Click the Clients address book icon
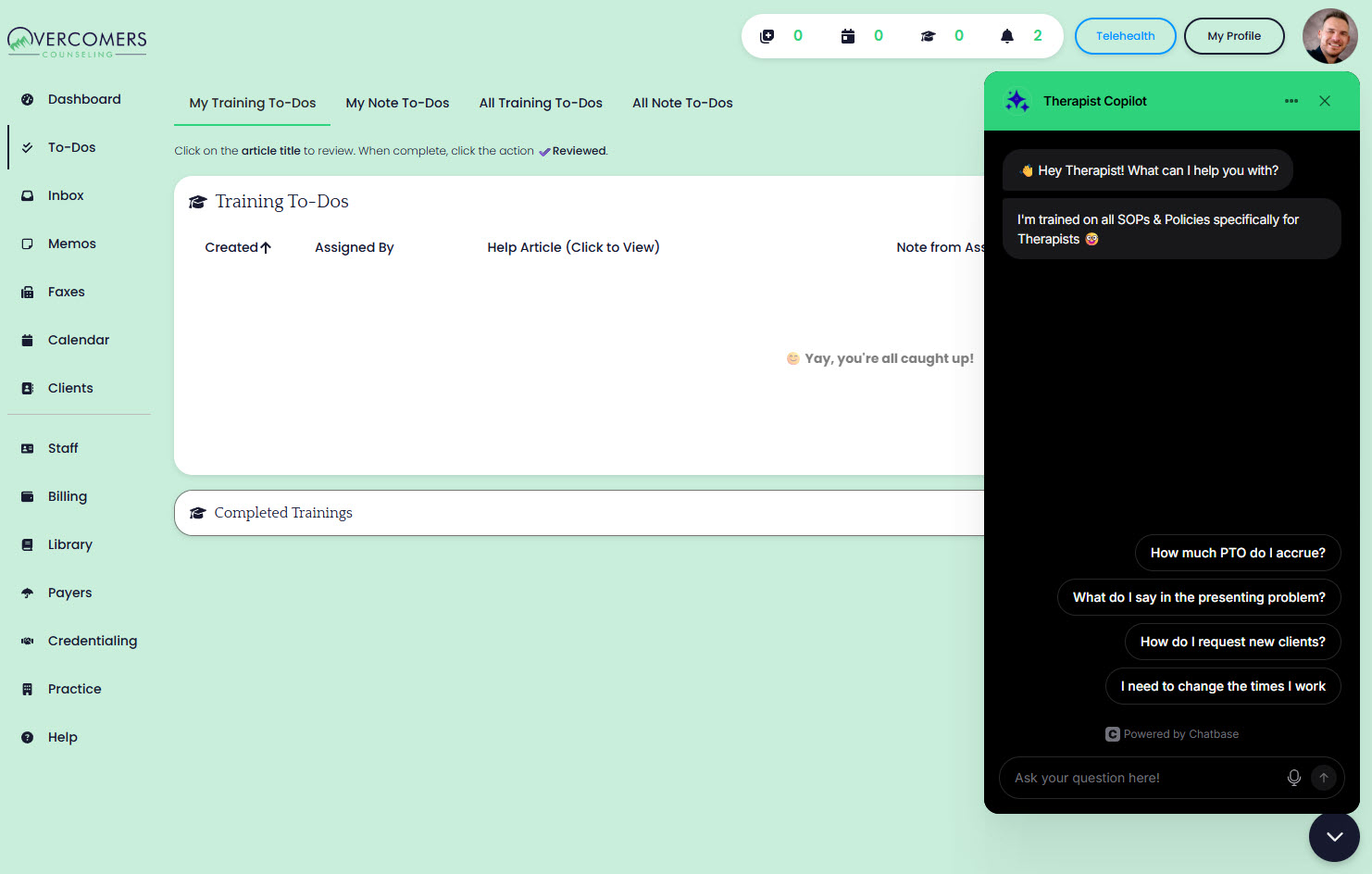The width and height of the screenshot is (1372, 874). 28,388
